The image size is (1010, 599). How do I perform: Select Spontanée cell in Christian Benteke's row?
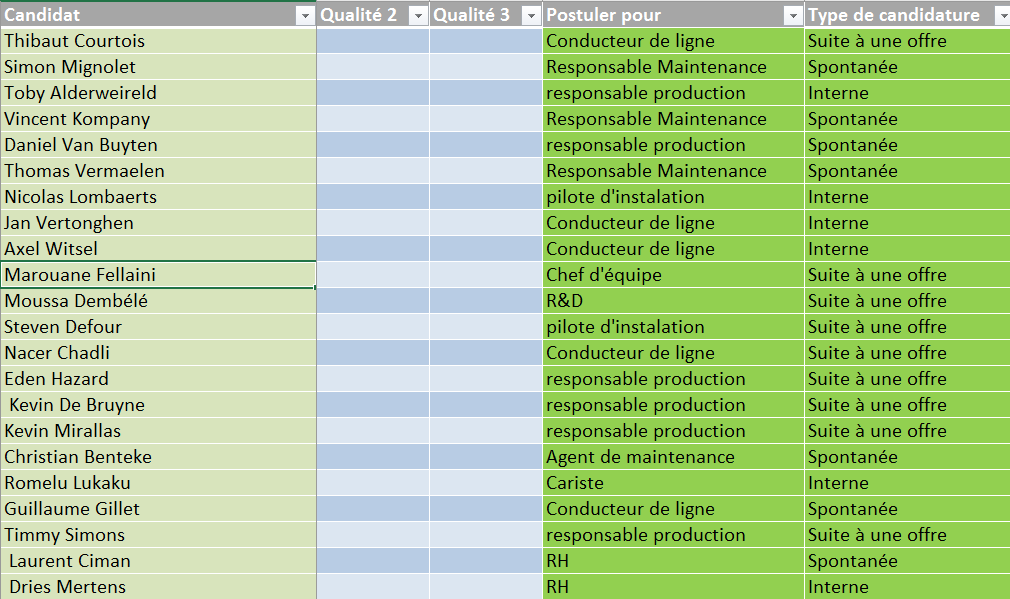pos(906,457)
